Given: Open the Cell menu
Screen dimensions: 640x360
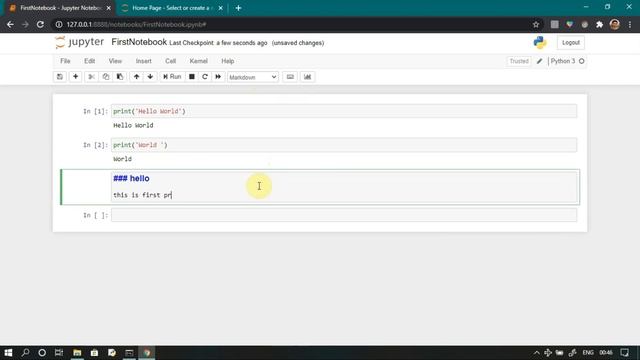Looking at the screenshot, I should (170, 61).
